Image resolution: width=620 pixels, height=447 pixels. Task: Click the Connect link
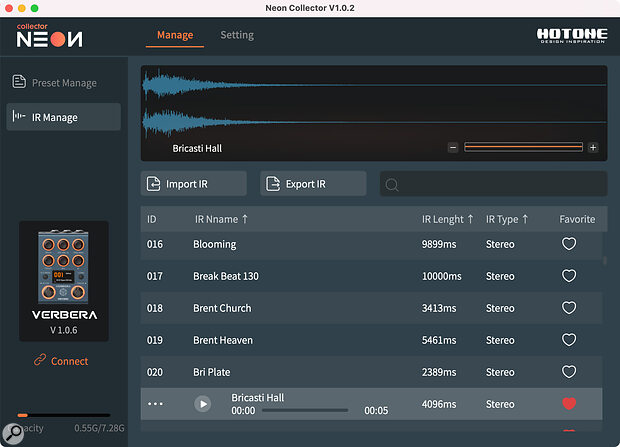(x=70, y=361)
